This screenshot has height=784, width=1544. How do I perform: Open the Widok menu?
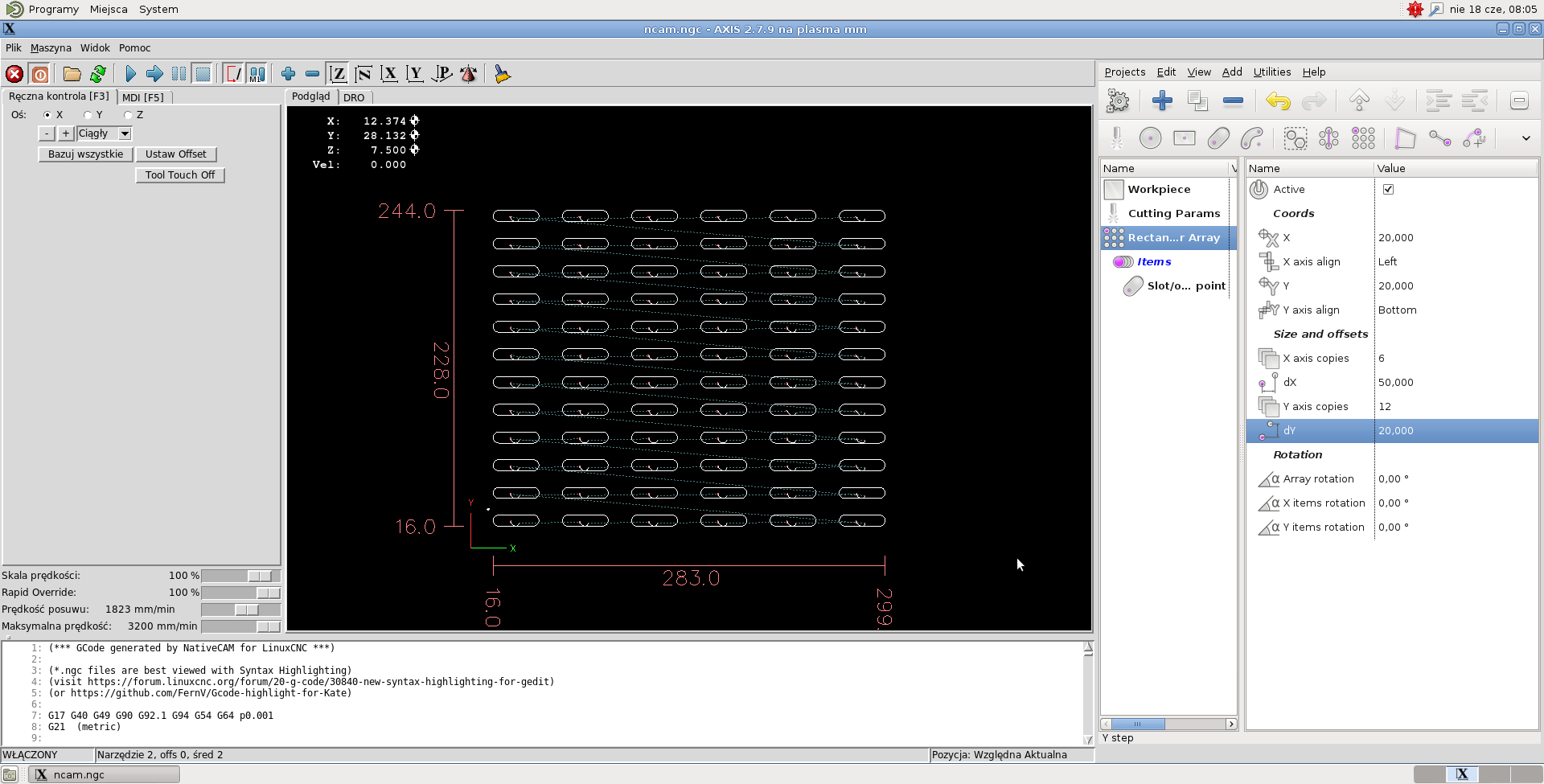point(95,48)
